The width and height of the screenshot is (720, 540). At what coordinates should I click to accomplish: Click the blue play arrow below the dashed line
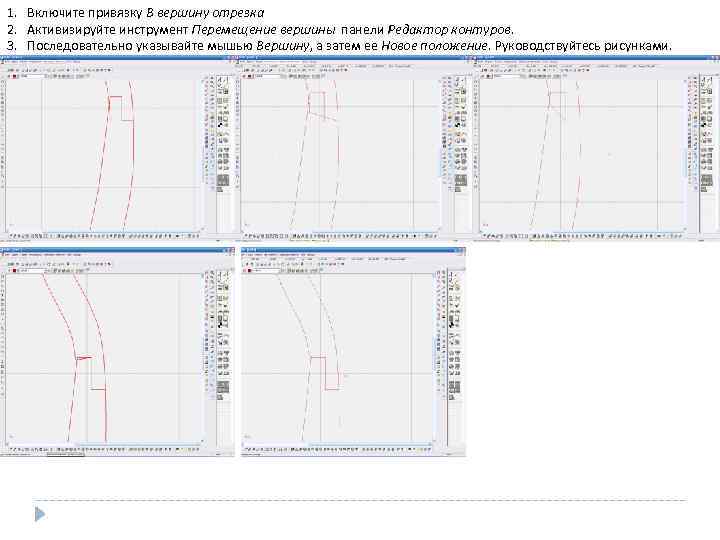[40, 514]
